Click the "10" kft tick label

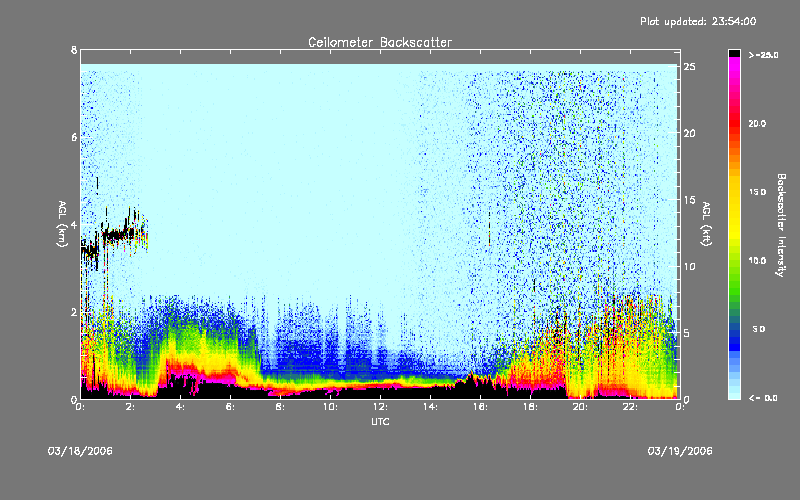tap(689, 266)
